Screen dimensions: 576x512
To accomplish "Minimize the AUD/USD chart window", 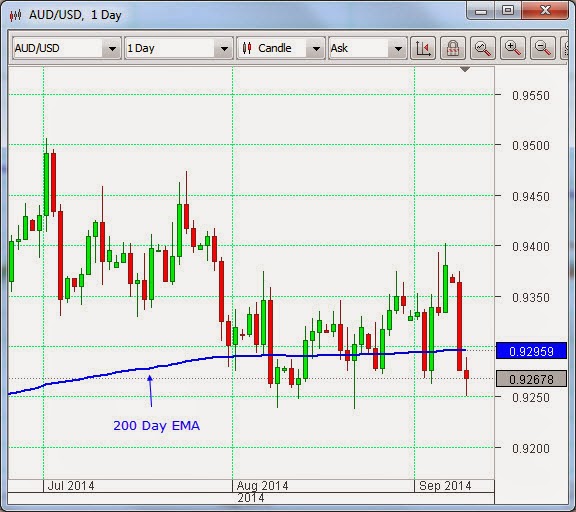I will 481,11.
